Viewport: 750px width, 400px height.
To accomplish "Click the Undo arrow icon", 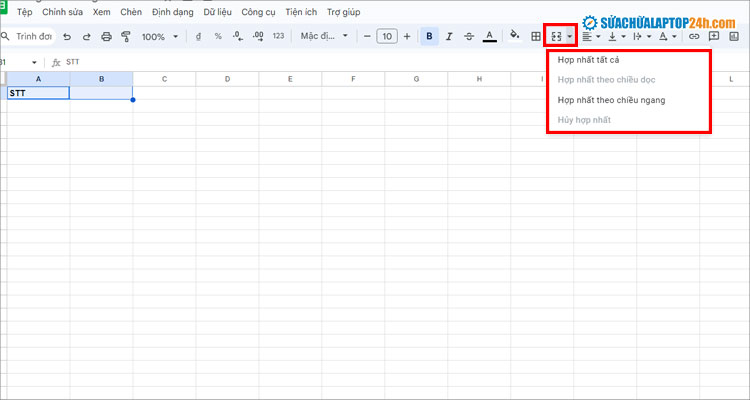I will tap(67, 36).
